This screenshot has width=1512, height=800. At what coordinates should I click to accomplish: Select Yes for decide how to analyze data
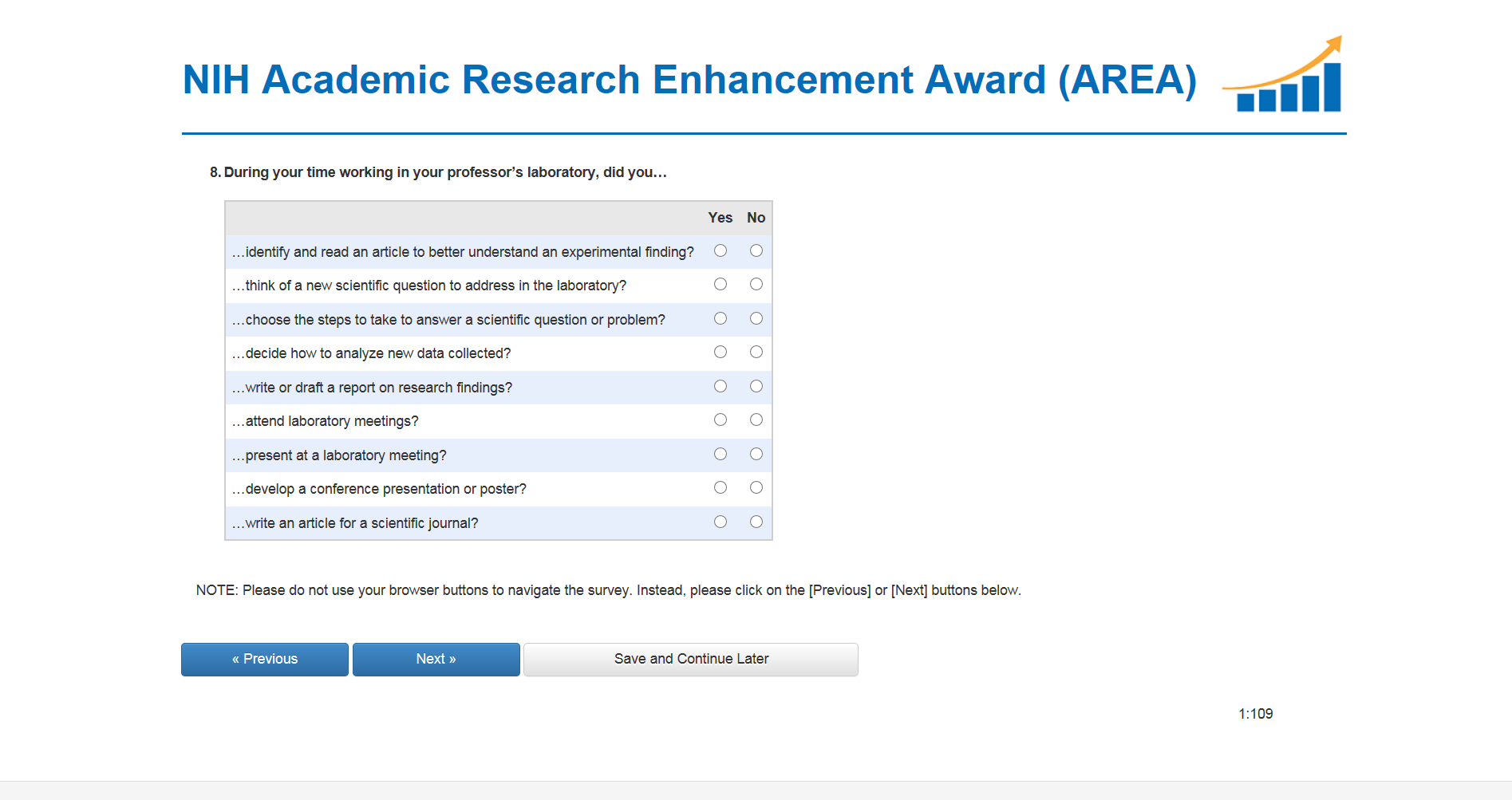pos(720,352)
